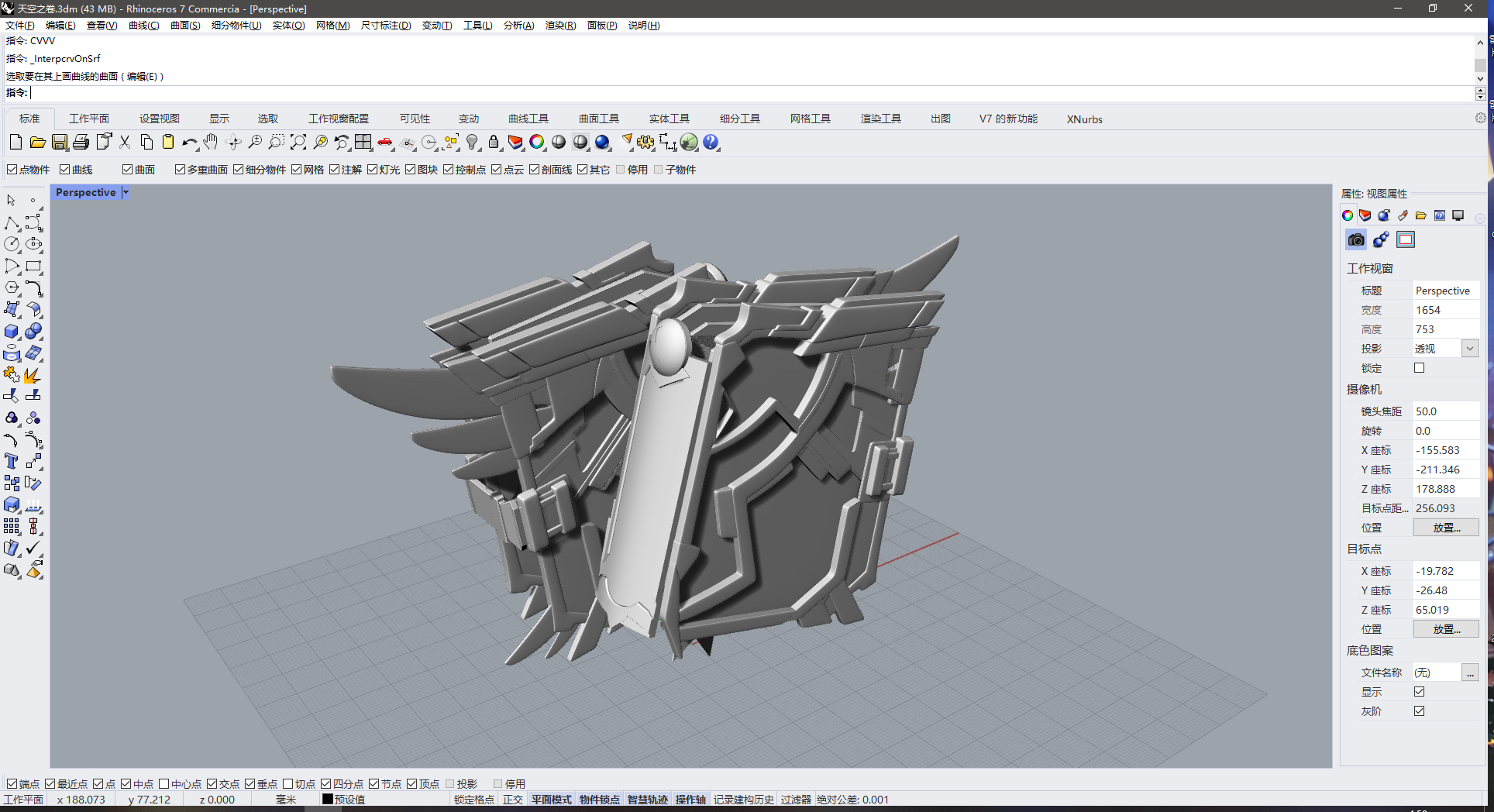This screenshot has height=812, width=1494.
Task: Select the rotate view tool in the toolbar
Action: tap(234, 143)
